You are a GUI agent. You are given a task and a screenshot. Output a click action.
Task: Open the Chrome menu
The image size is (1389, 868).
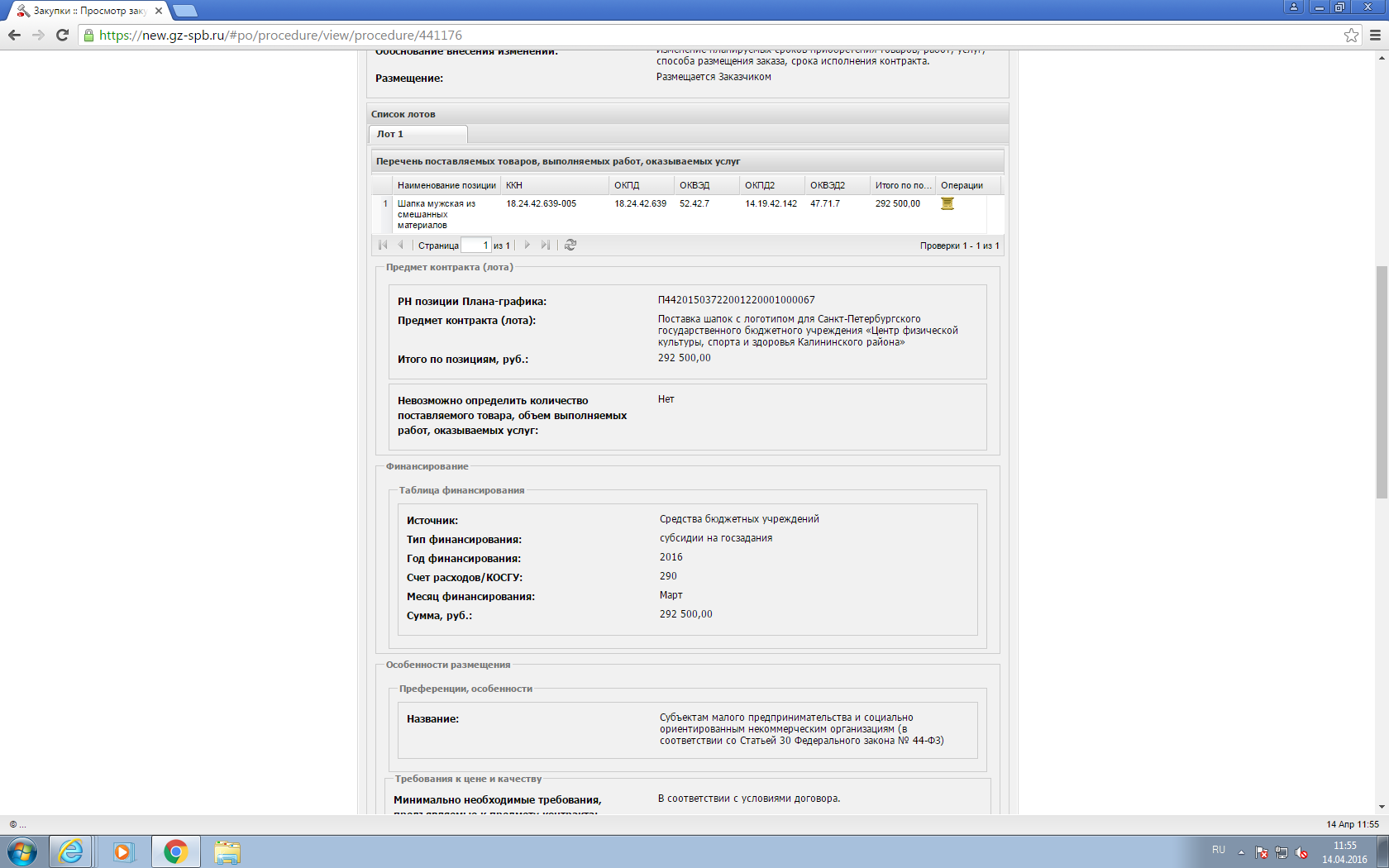(1375, 35)
